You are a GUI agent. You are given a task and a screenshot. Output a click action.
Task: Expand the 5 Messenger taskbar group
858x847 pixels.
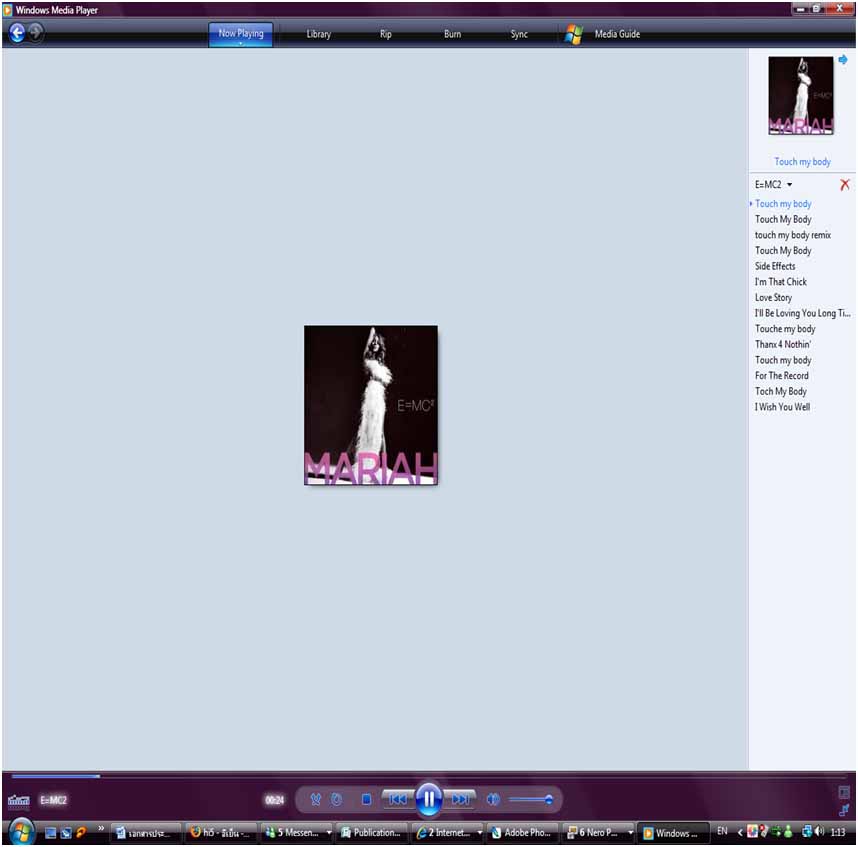(x=329, y=833)
